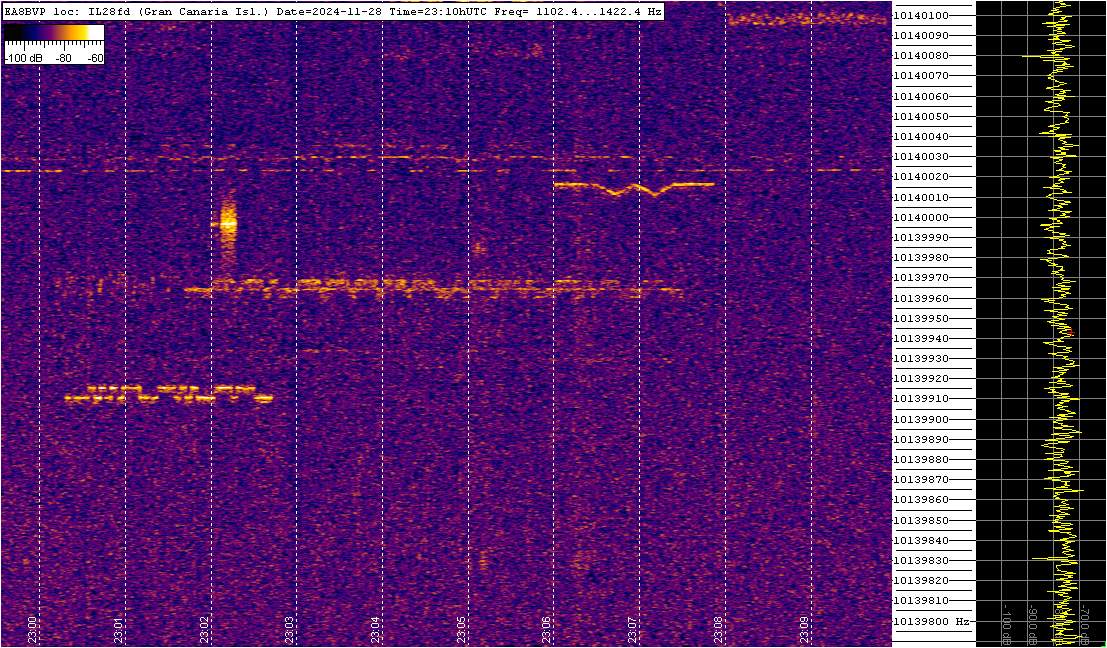The image size is (1107, 648).
Task: Click the 10140020 frequency scale label
Action: click(x=921, y=177)
